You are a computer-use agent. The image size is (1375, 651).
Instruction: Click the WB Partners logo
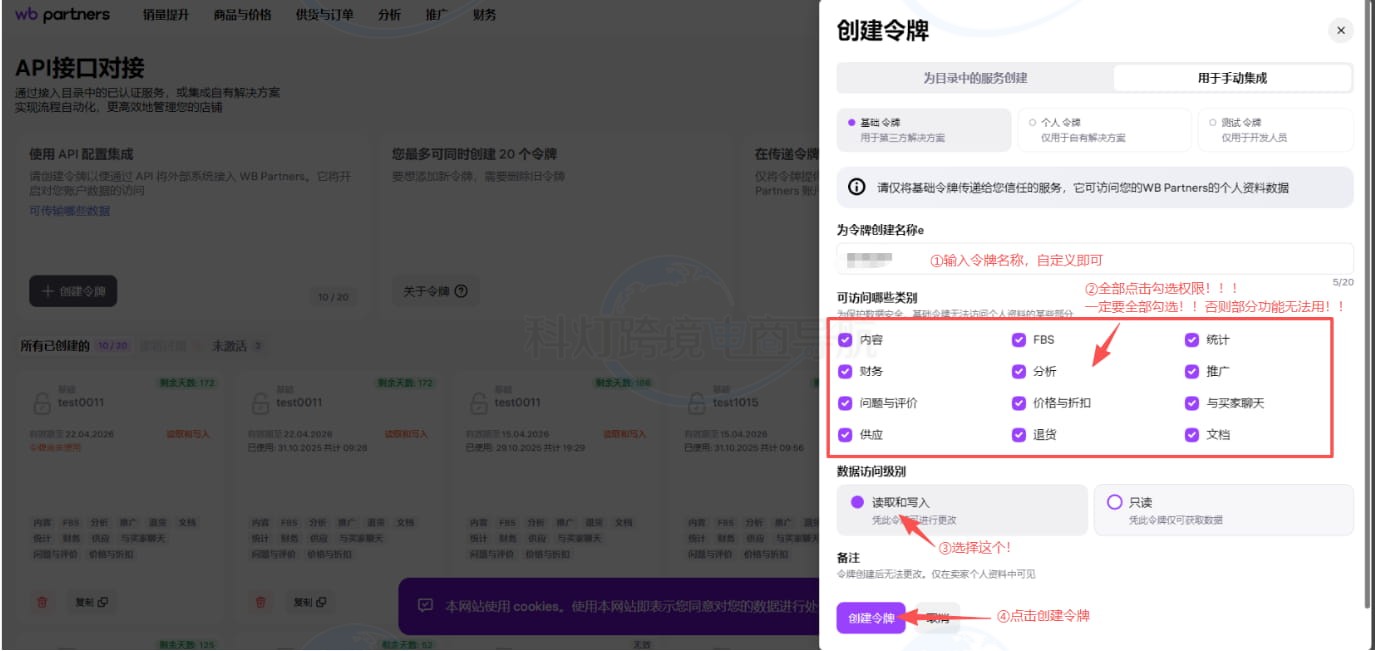63,15
